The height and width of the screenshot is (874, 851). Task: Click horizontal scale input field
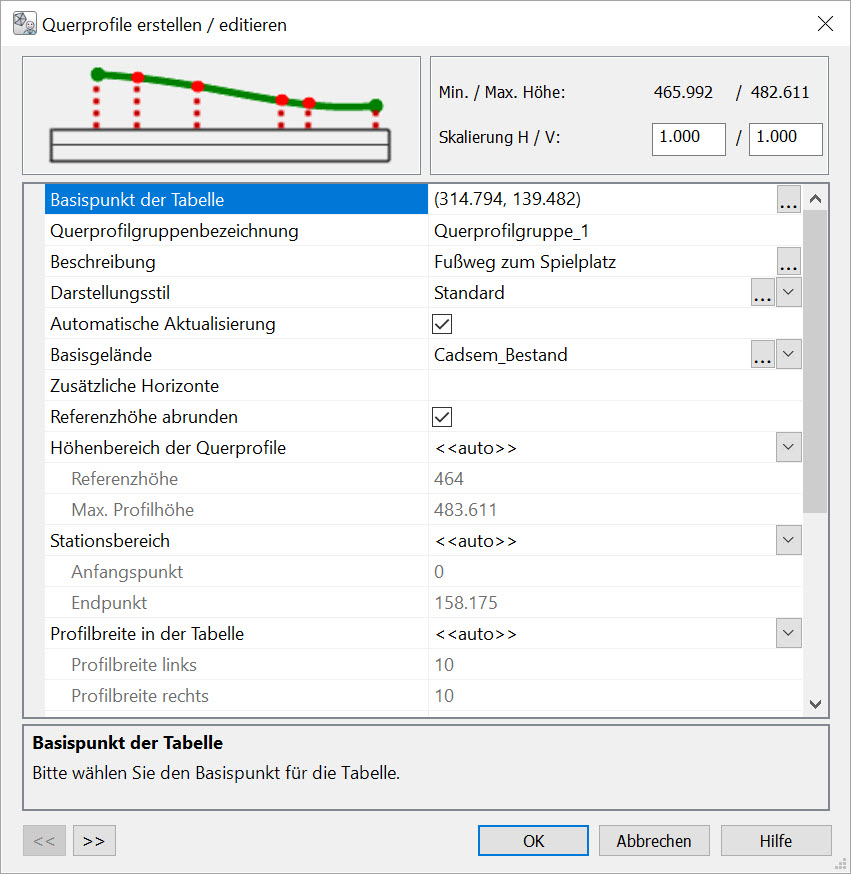pyautogui.click(x=688, y=138)
